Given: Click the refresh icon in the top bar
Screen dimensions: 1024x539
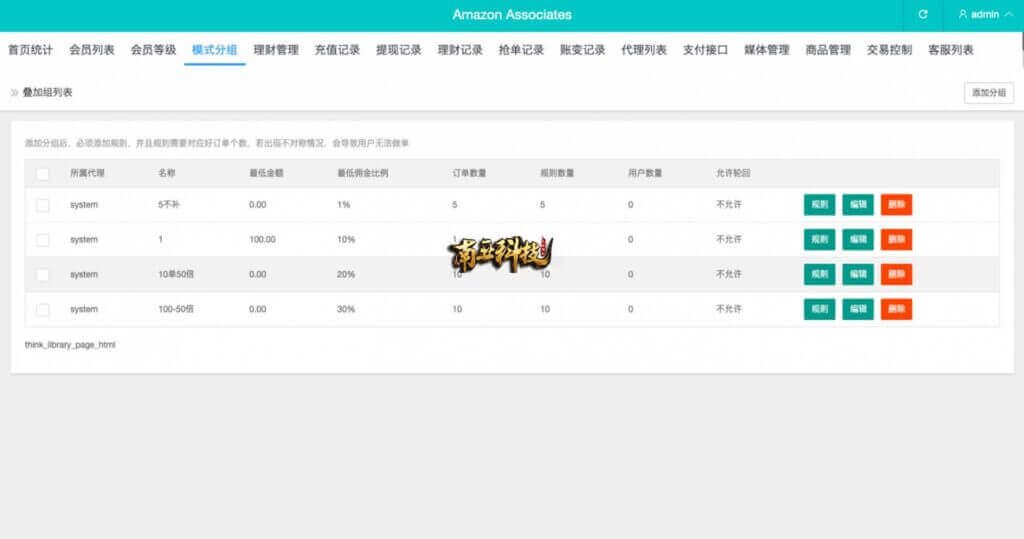Looking at the screenshot, I should coord(923,15).
